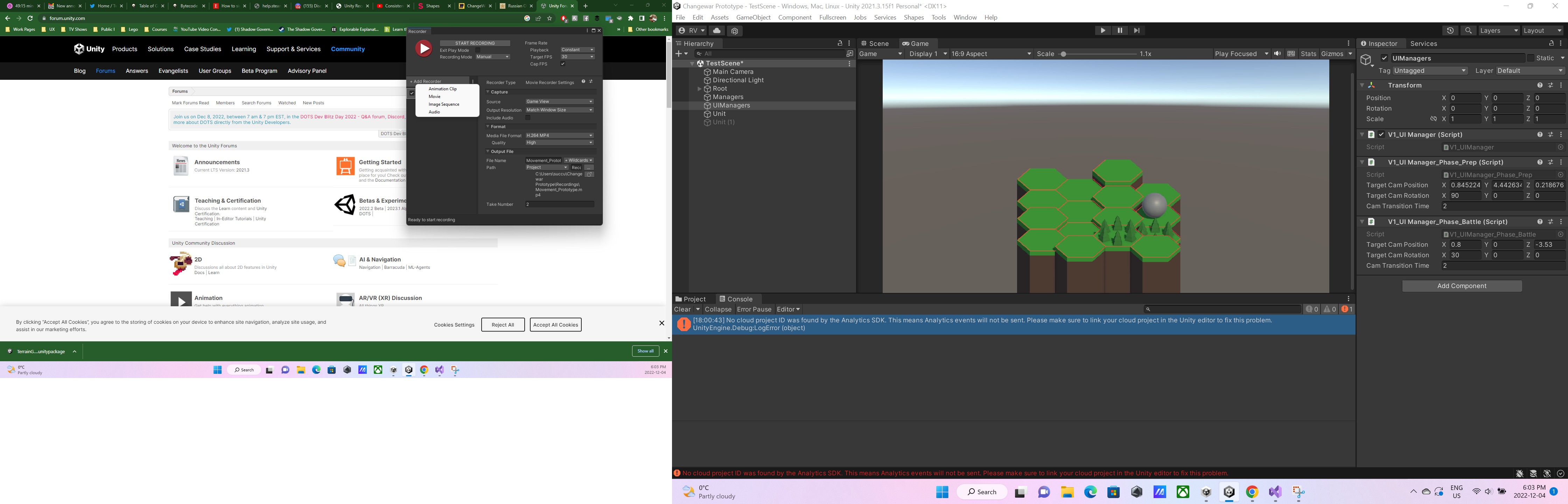Click the editor search magnifier icon

1468,30
